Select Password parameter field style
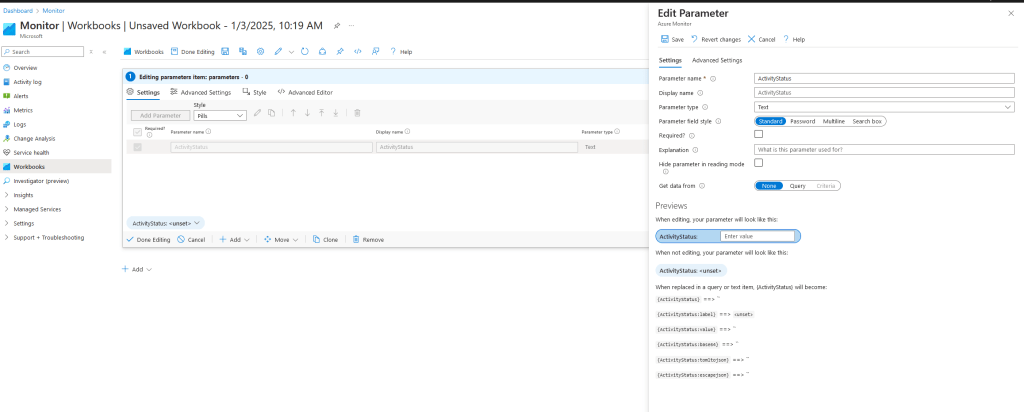The image size is (1024, 412). [802, 121]
